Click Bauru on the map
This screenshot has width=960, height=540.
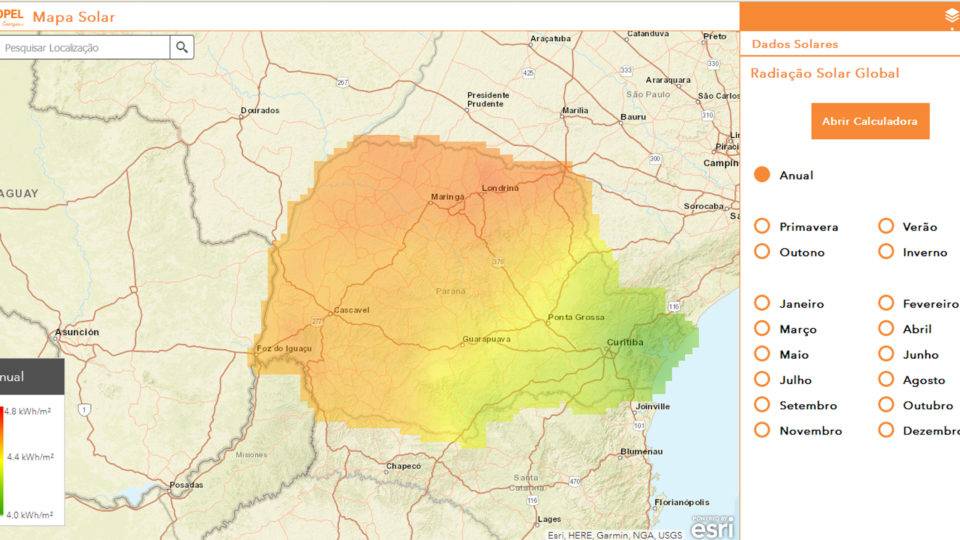(633, 116)
